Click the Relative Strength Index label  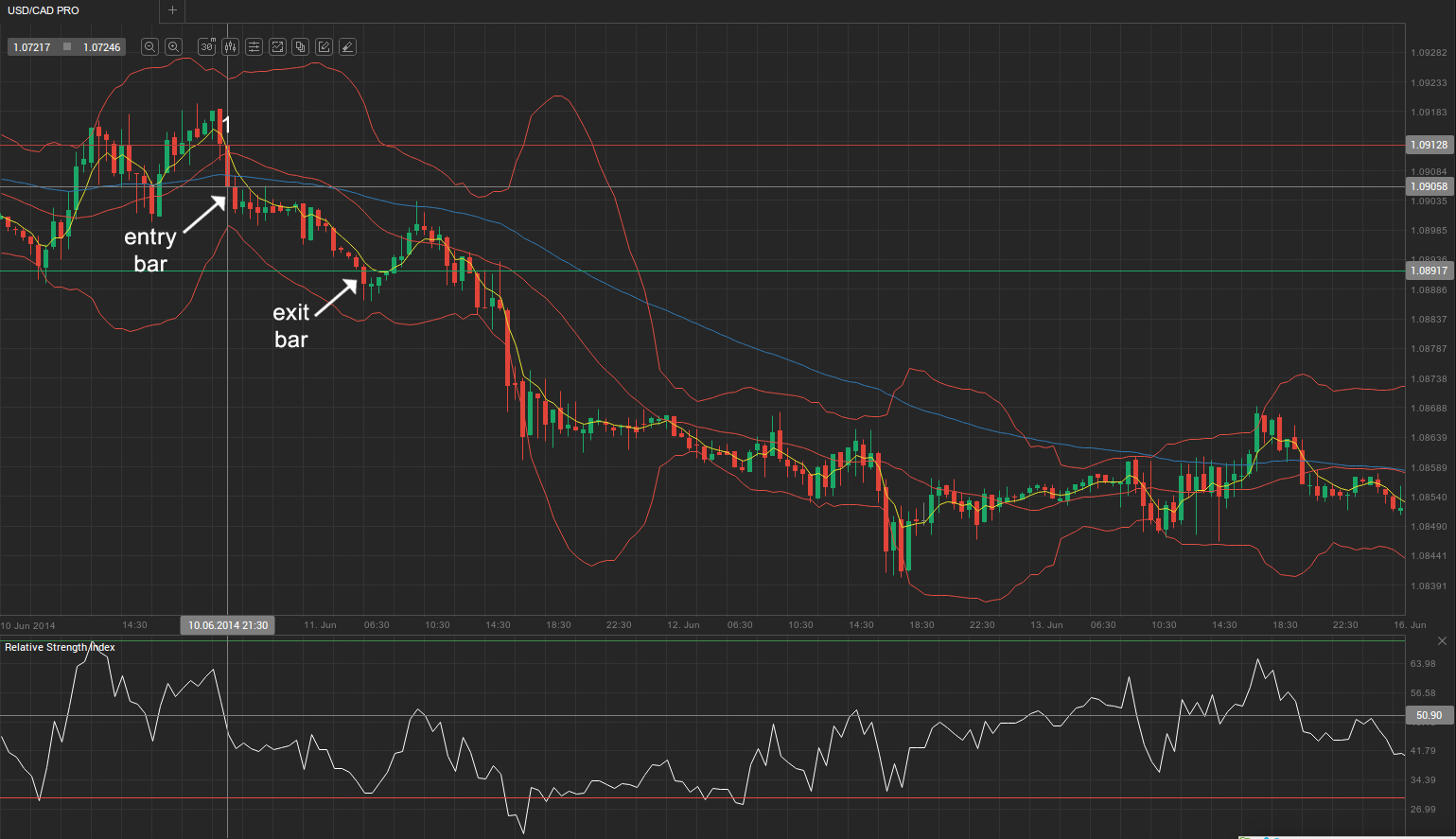(60, 647)
